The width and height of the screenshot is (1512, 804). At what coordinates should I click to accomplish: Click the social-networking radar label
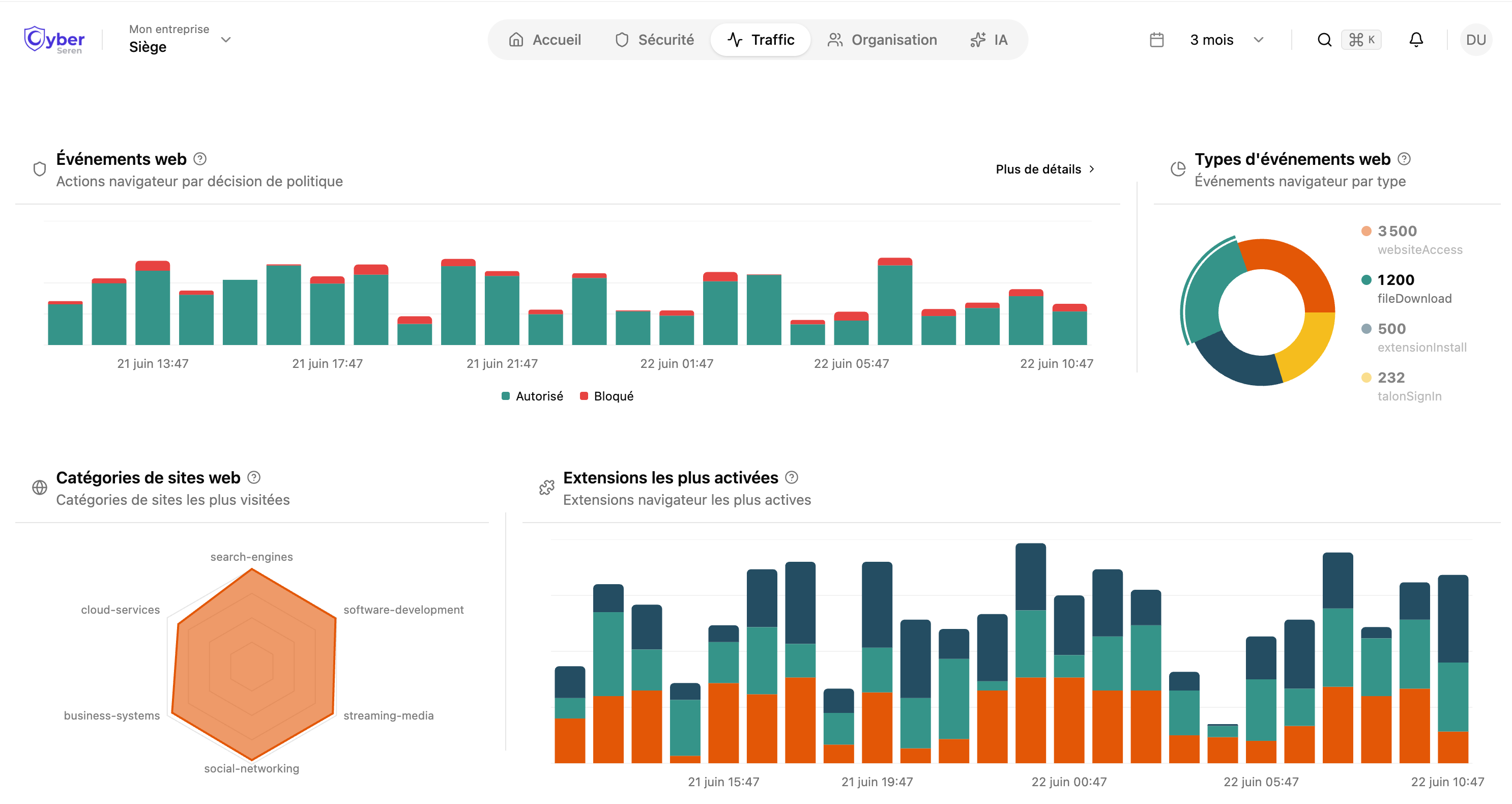tap(251, 768)
